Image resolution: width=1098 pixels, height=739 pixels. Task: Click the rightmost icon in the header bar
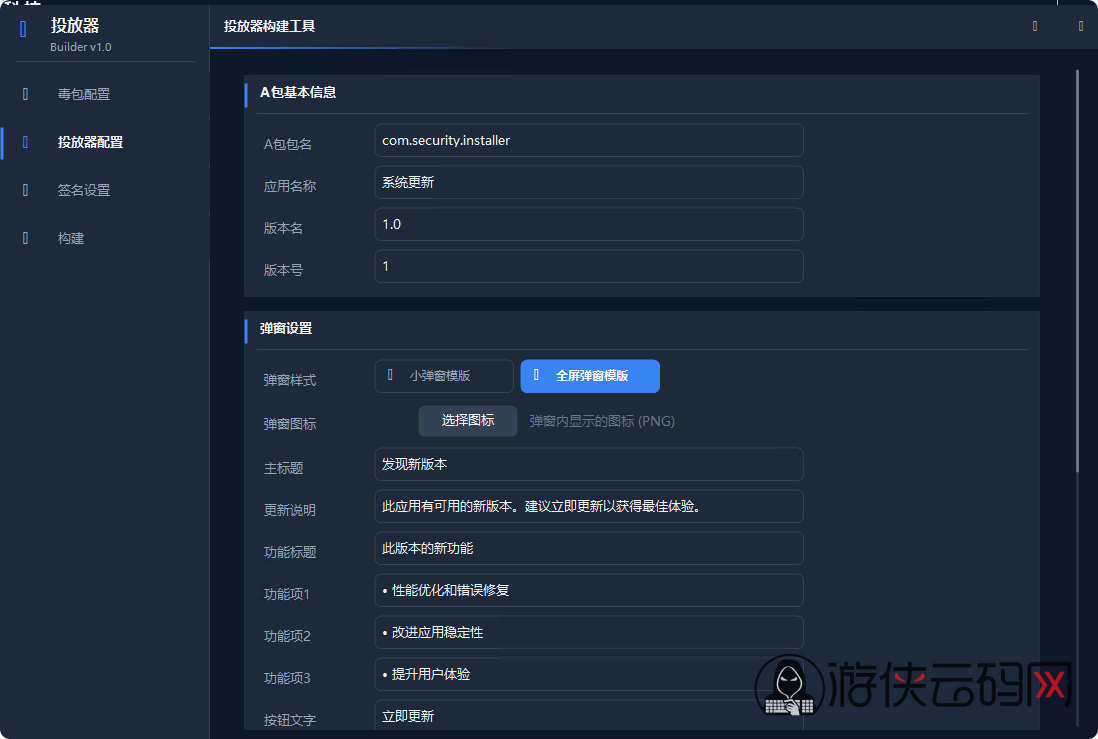click(1080, 26)
